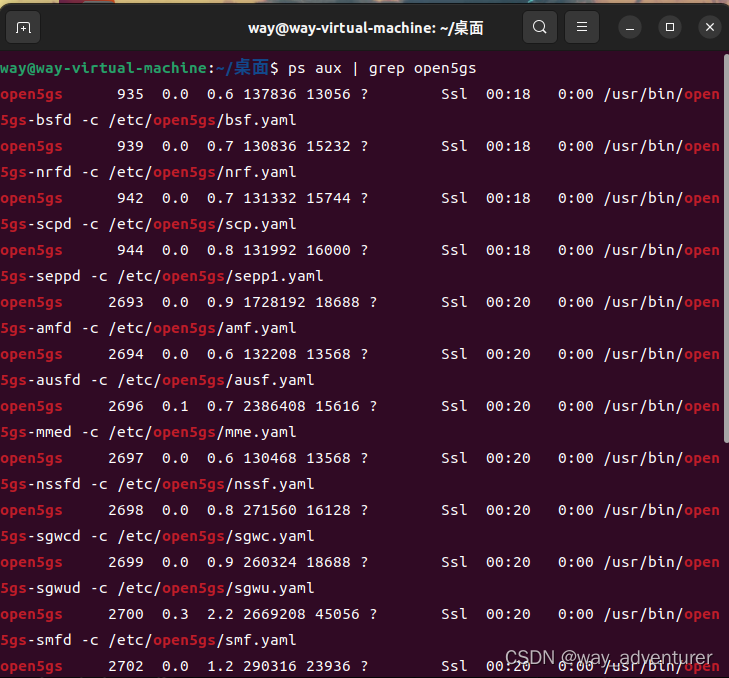
Task: Click PID 2700 in process list
Action: (126, 615)
